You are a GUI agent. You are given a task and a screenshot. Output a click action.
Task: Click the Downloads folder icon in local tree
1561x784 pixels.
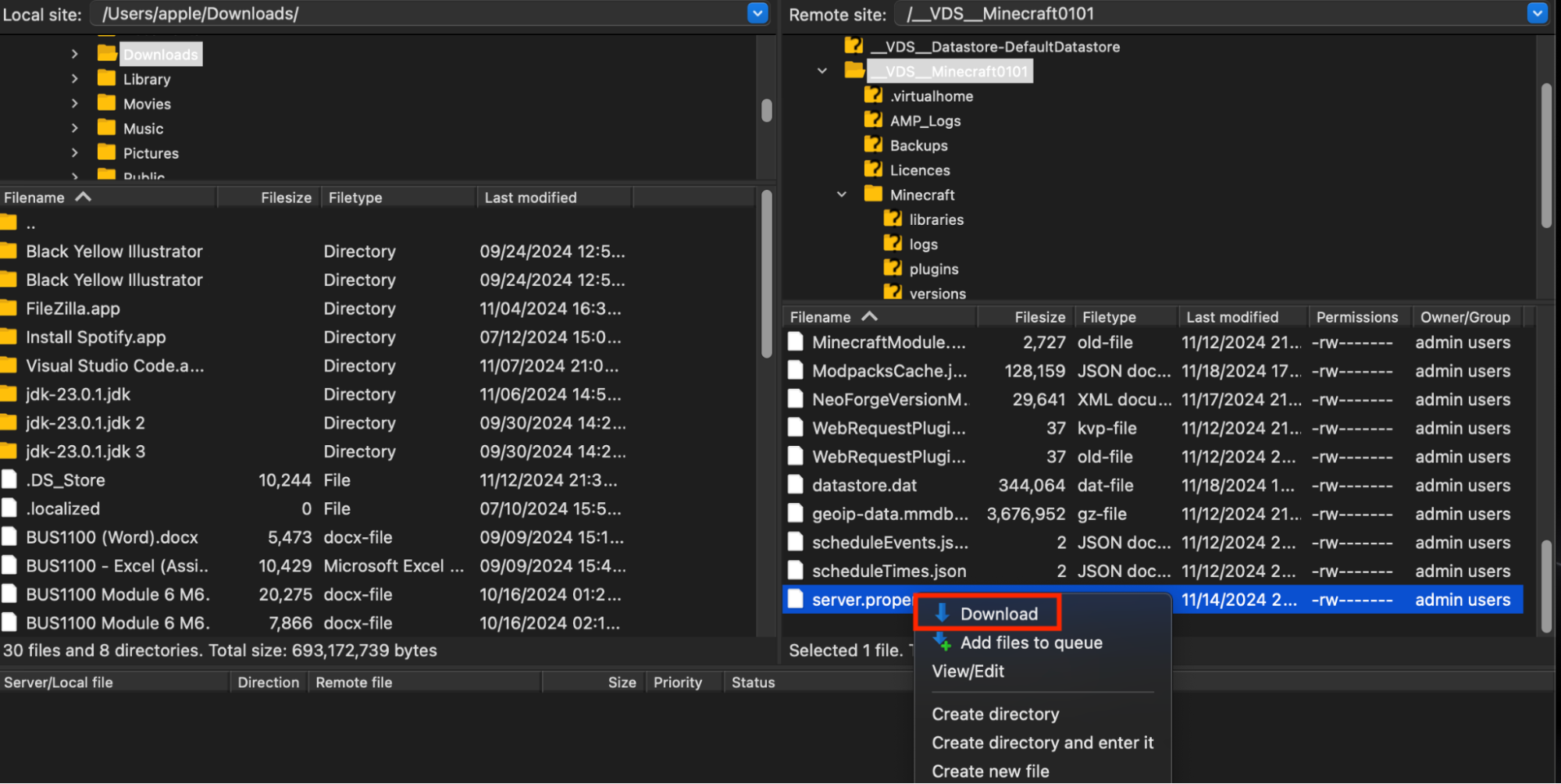coord(108,53)
